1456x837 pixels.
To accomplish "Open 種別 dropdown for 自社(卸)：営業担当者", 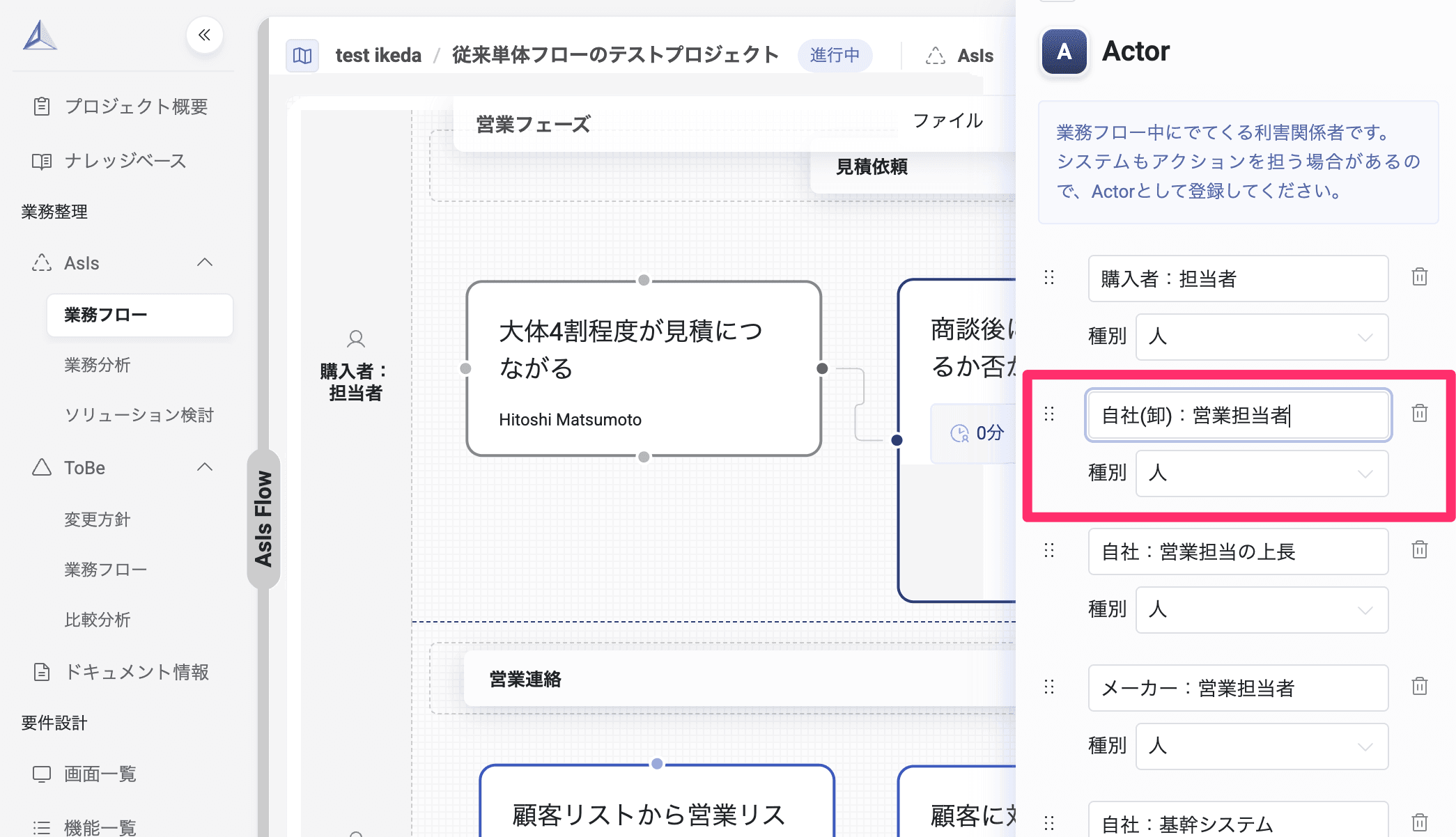I will click(x=1262, y=474).
